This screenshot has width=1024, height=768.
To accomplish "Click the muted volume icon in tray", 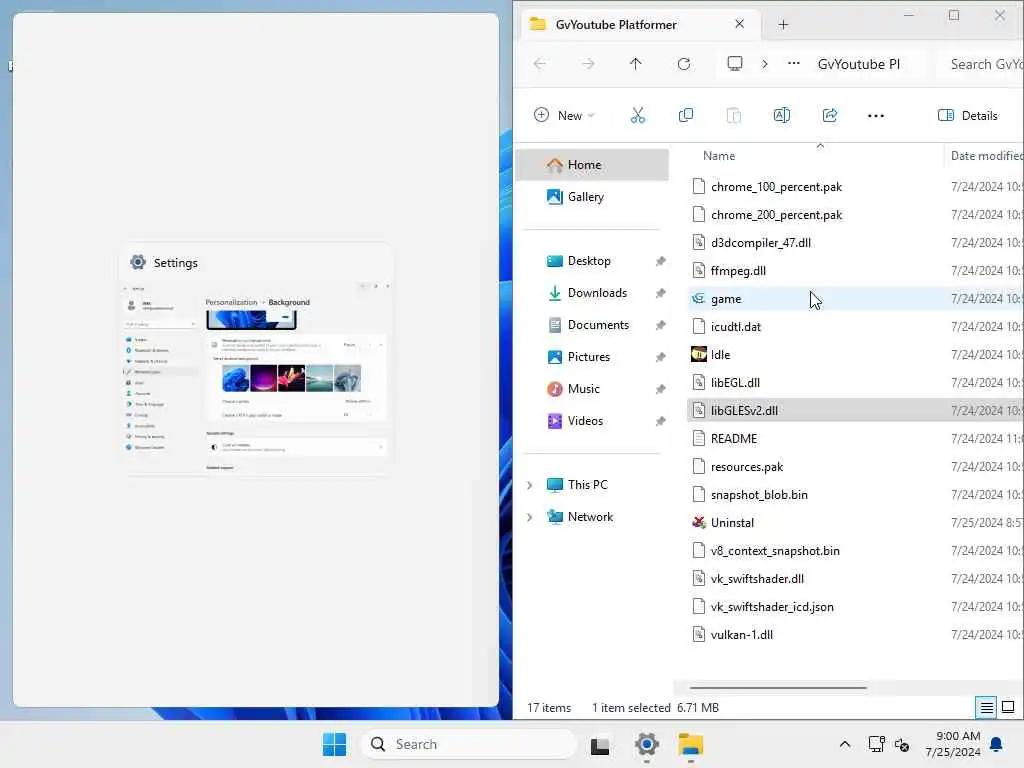I will click(902, 744).
